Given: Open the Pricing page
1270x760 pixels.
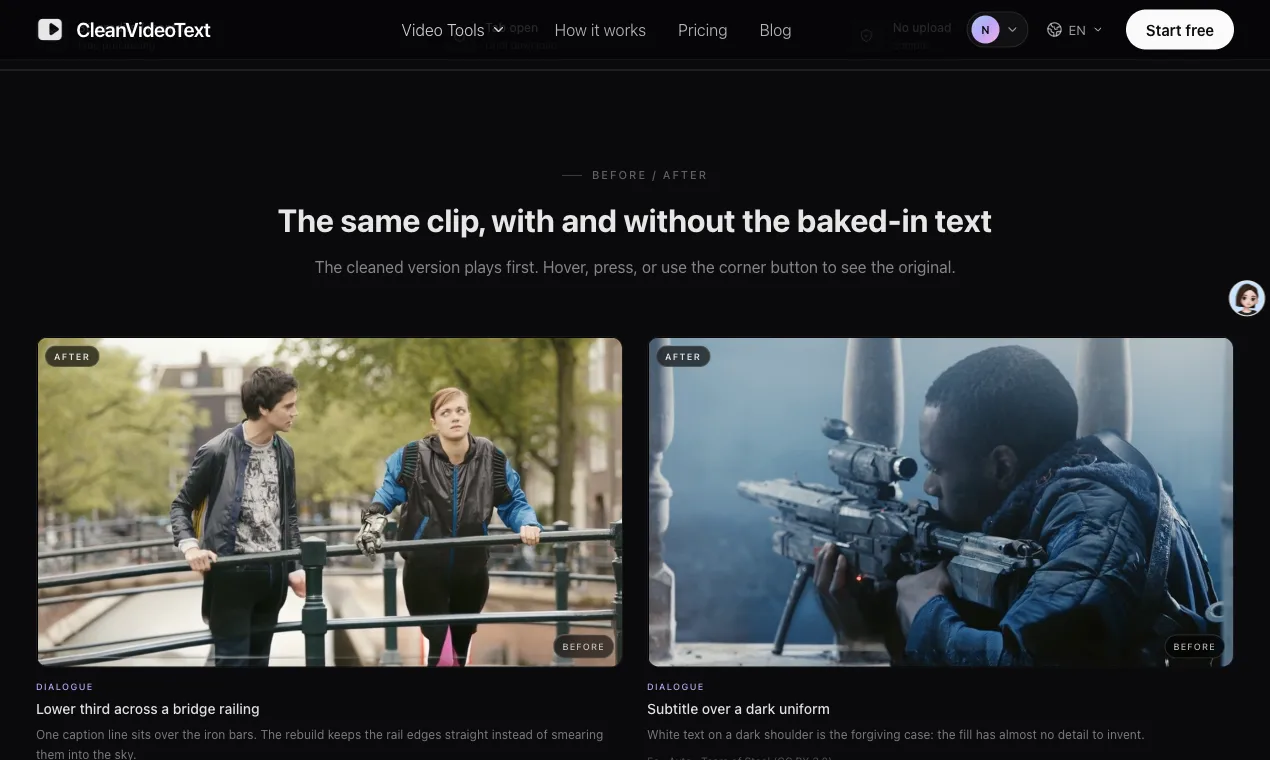Looking at the screenshot, I should click(702, 30).
